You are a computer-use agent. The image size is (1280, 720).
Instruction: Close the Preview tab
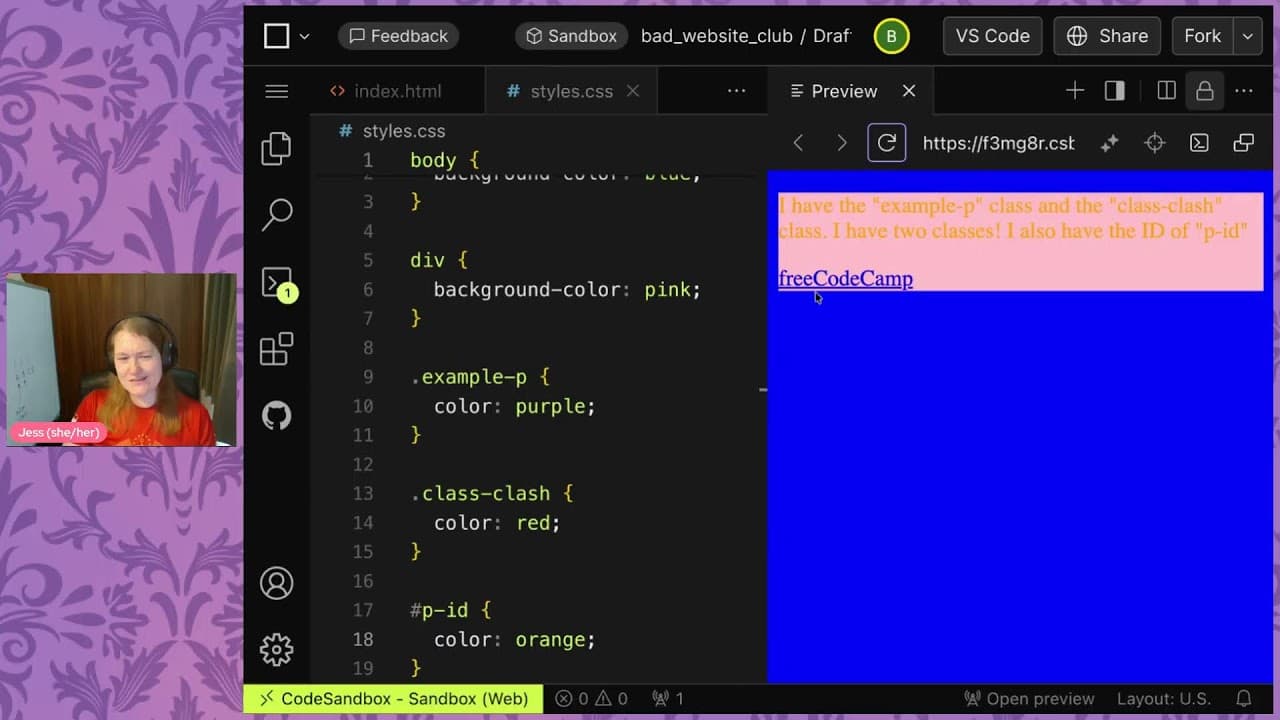[x=909, y=91]
